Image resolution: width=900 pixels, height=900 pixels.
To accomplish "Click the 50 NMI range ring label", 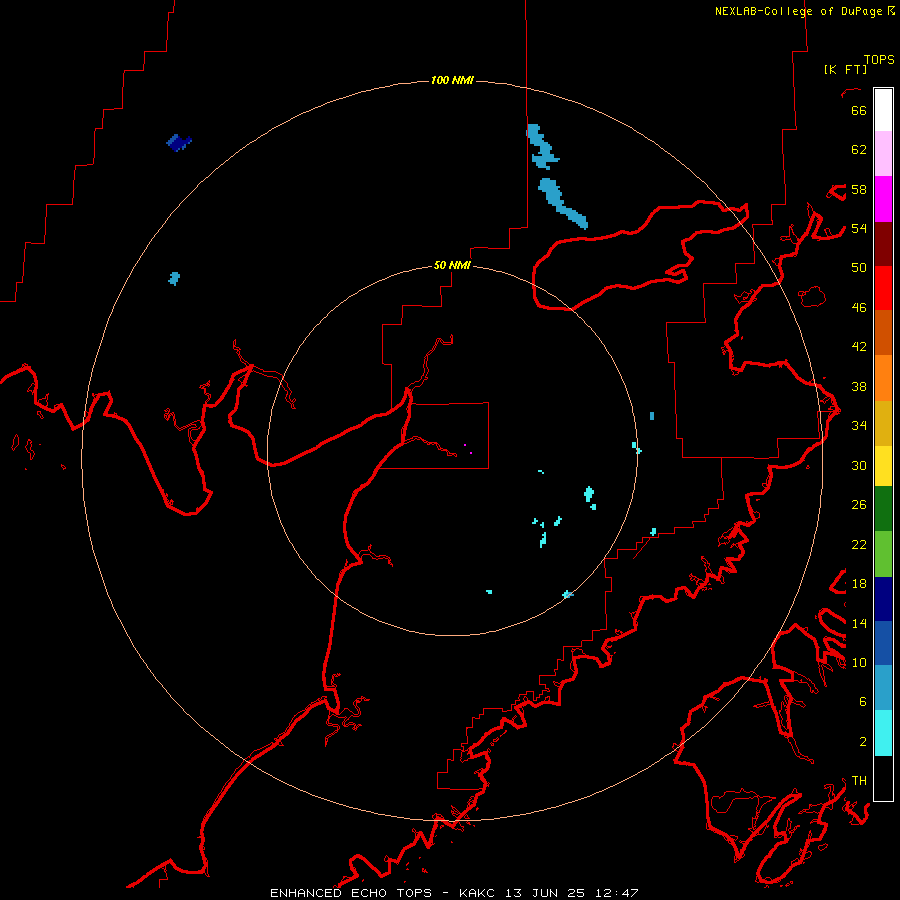I will click(x=452, y=265).
